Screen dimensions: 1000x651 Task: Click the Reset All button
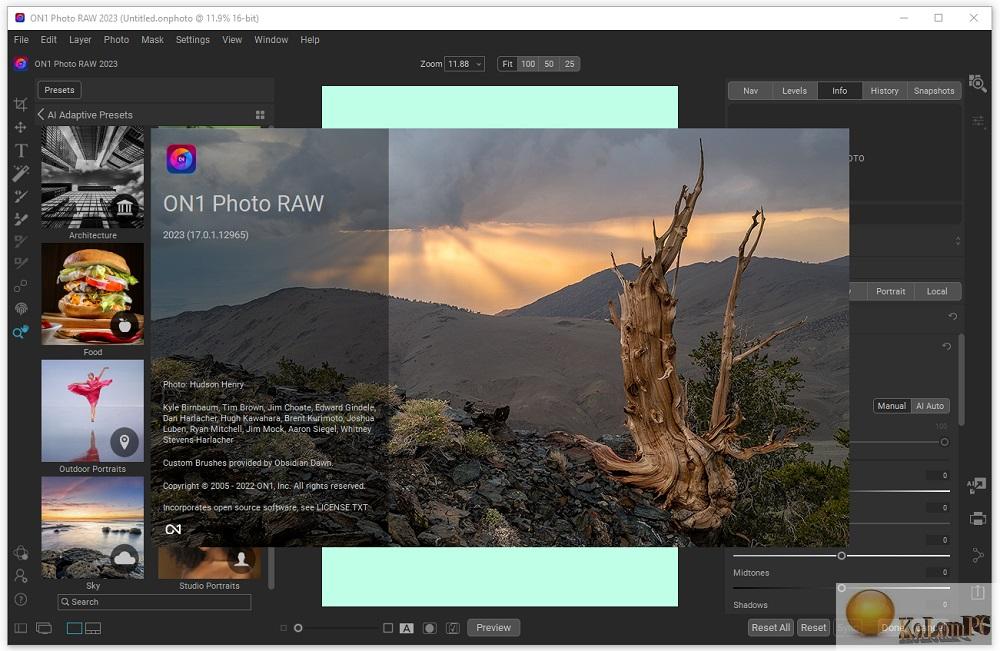point(770,627)
